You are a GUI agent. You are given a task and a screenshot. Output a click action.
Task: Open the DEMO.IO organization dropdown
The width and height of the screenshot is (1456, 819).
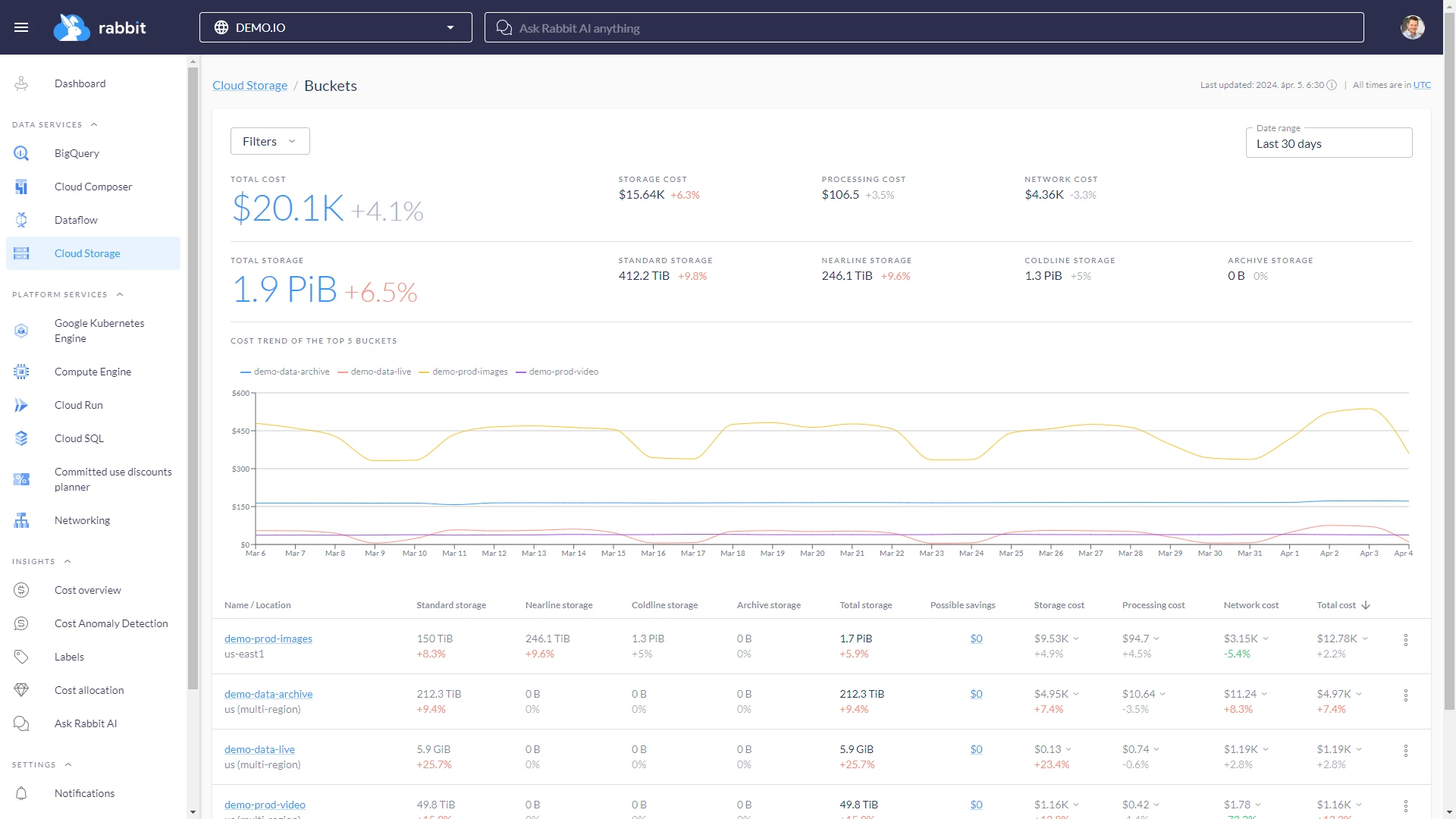tap(335, 27)
